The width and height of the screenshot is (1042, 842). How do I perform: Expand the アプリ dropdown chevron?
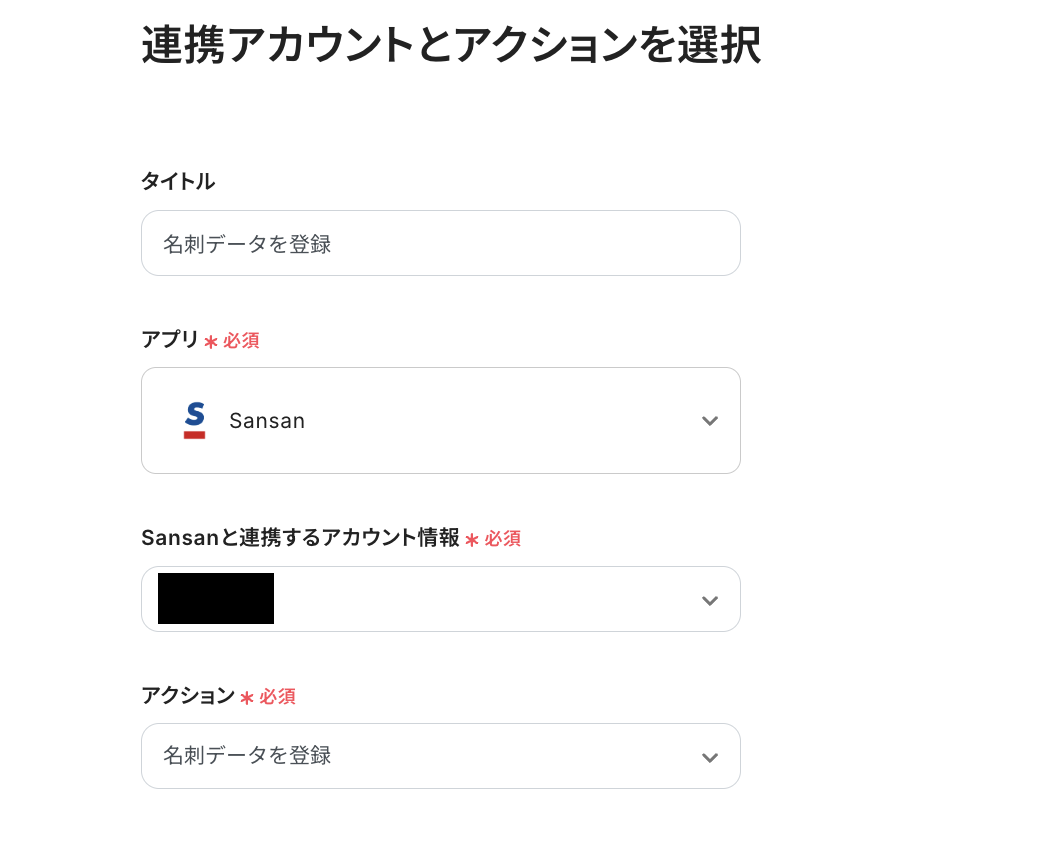(710, 421)
